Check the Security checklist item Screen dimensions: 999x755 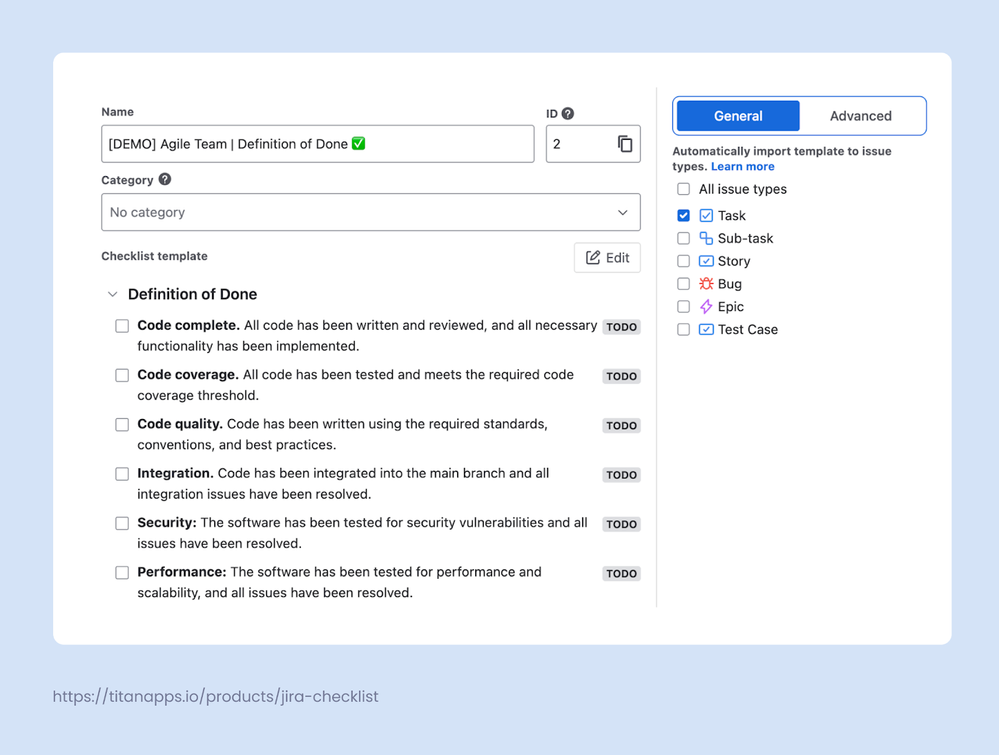[x=122, y=523]
